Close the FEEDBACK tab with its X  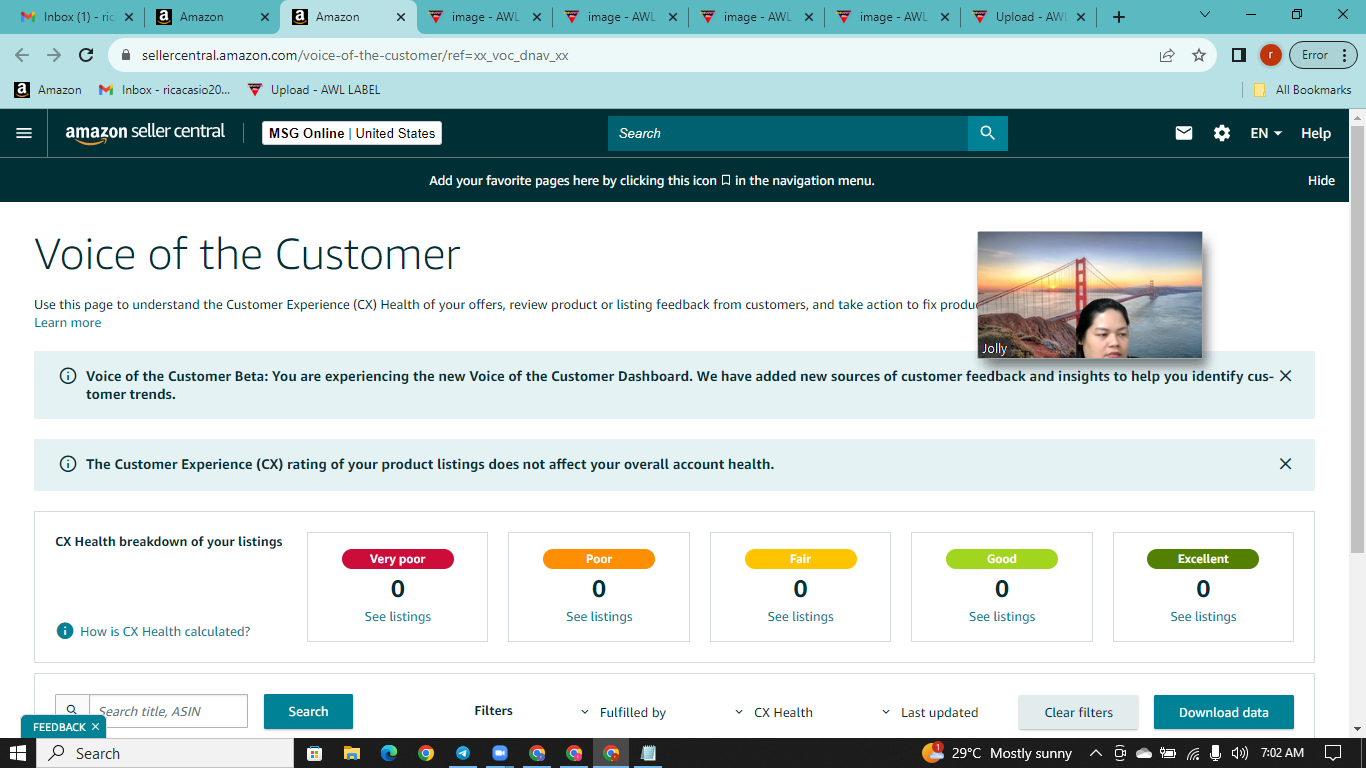[x=95, y=727]
